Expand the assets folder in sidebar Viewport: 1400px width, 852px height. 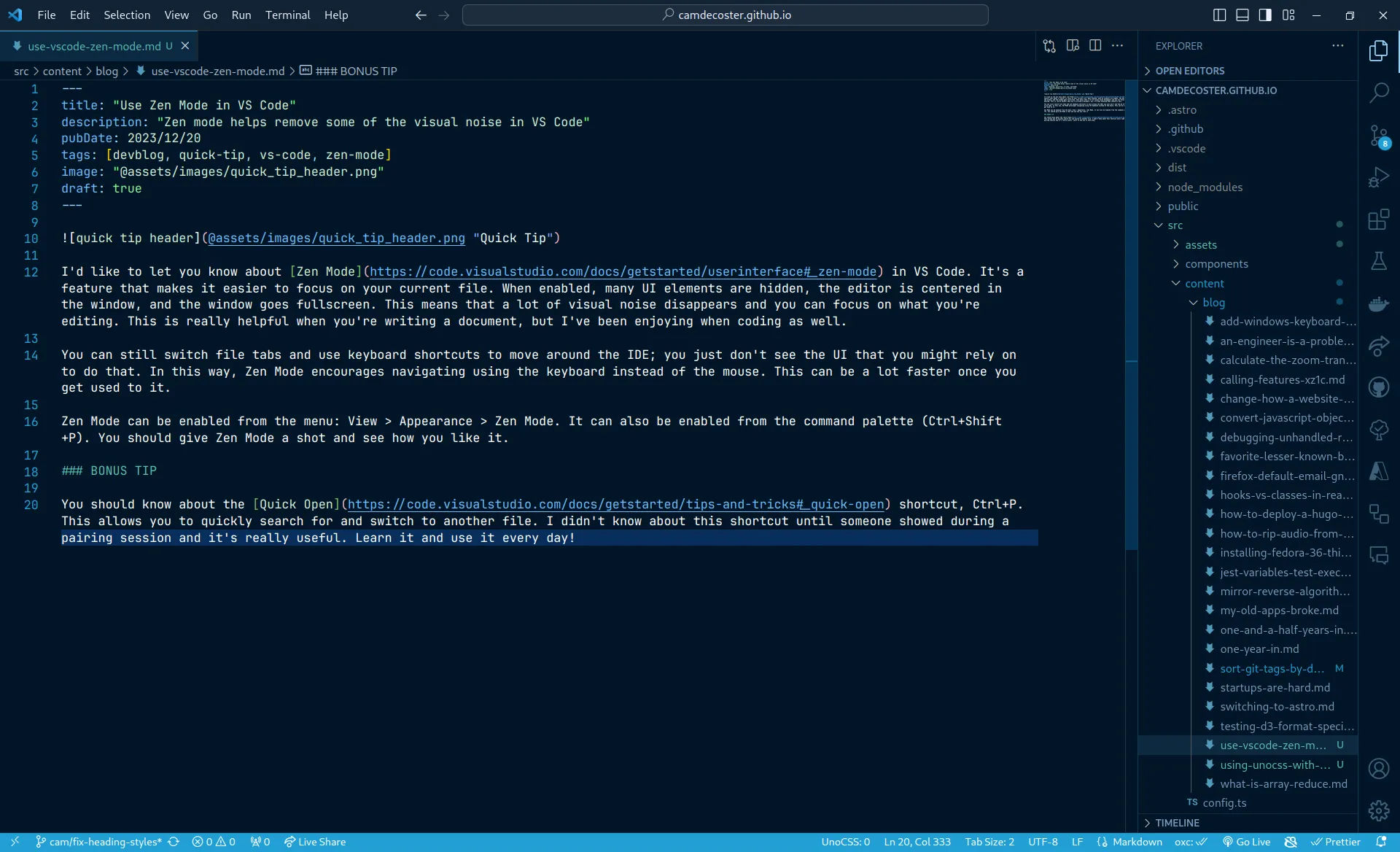coord(1199,244)
